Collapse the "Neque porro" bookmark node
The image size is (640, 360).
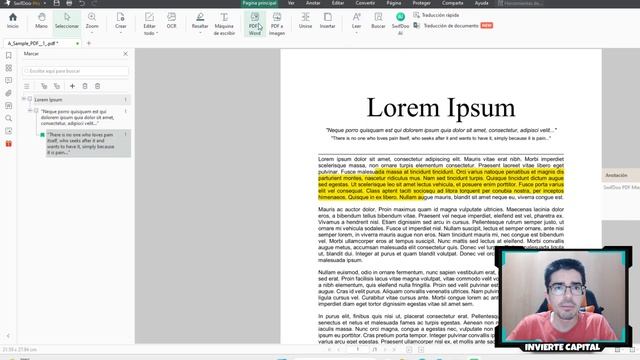click(30, 111)
